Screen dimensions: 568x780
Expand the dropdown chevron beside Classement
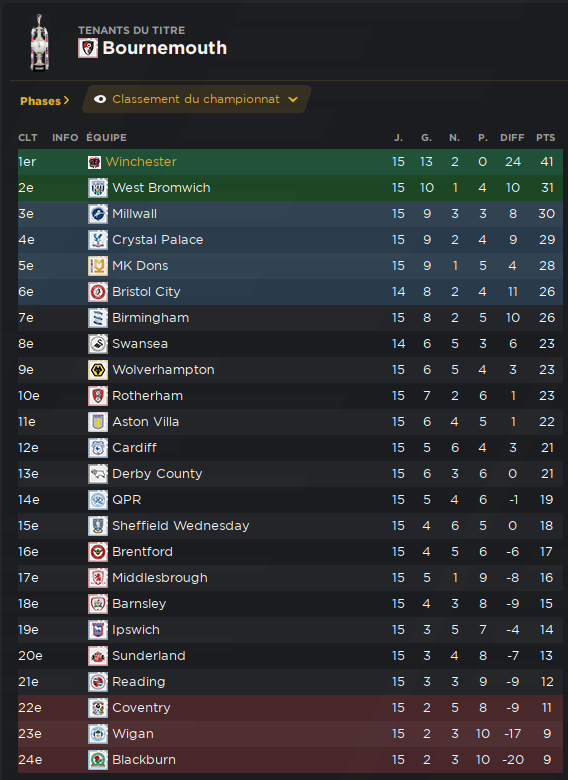(293, 99)
